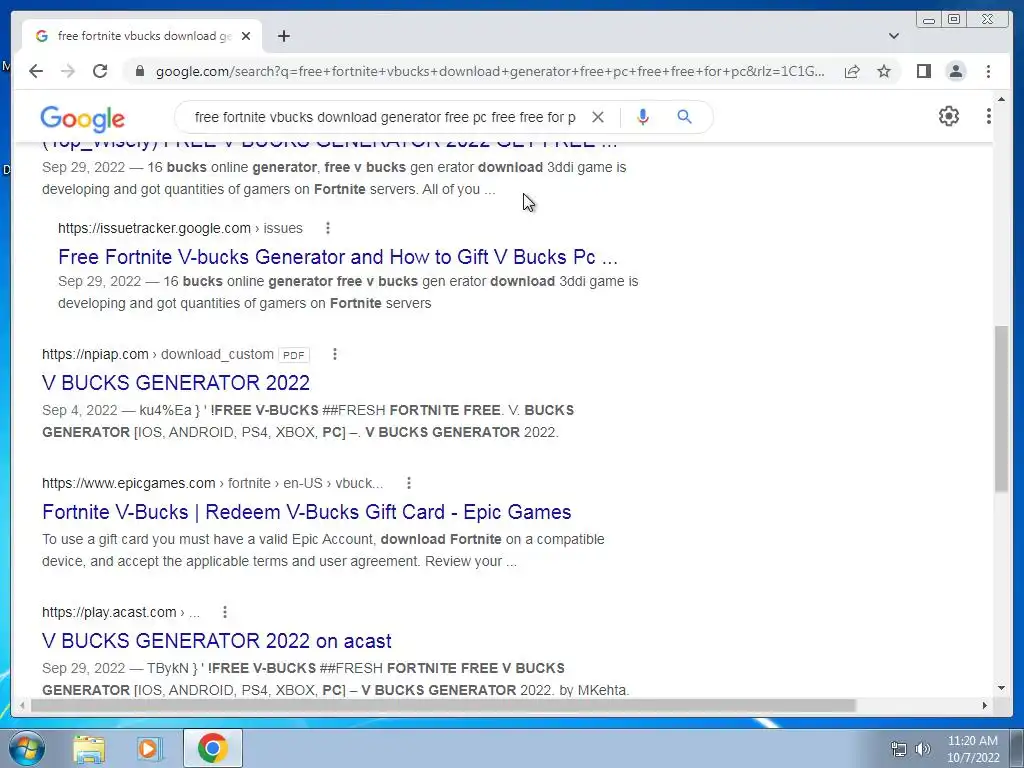The height and width of the screenshot is (768, 1024).
Task: Open Redeem V-Bucks Gift Card Epic Games
Action: 306,512
